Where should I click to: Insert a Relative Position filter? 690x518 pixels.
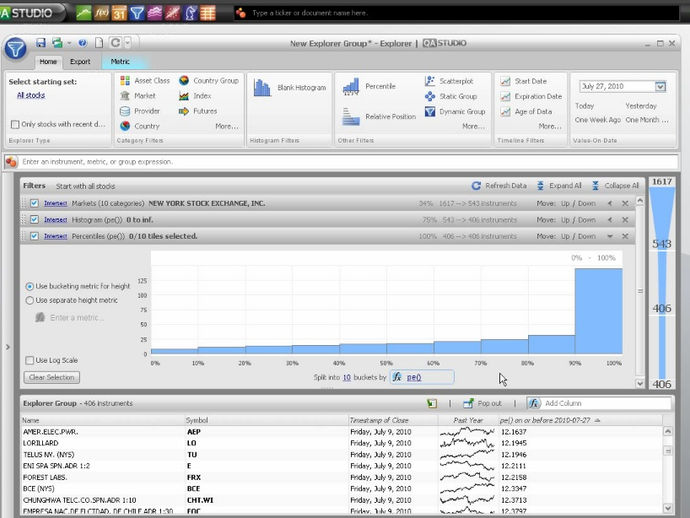[379, 117]
